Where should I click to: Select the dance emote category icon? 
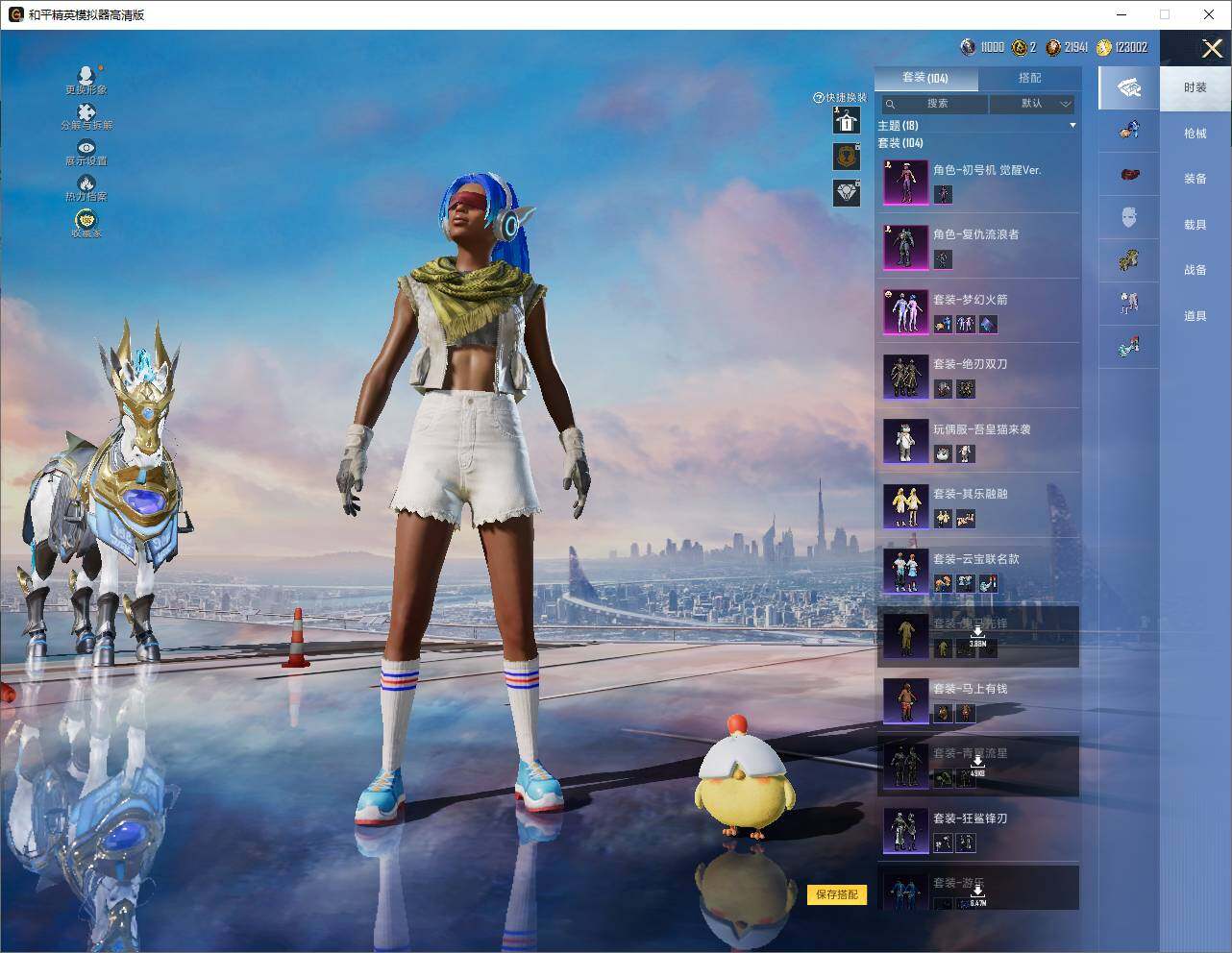1129,303
